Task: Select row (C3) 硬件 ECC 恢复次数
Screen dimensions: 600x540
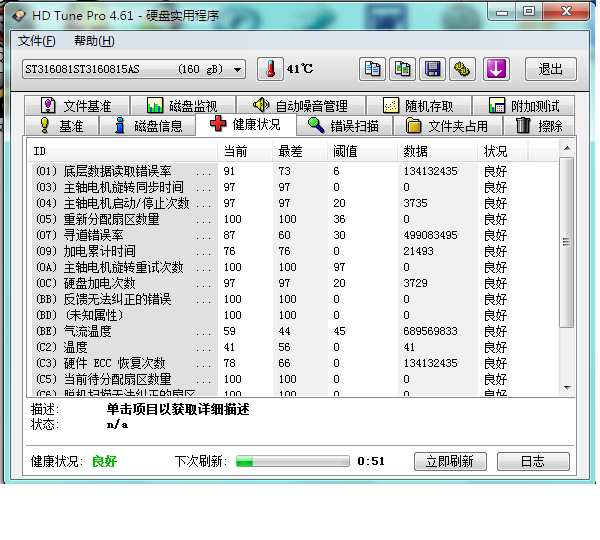Action: [293, 363]
